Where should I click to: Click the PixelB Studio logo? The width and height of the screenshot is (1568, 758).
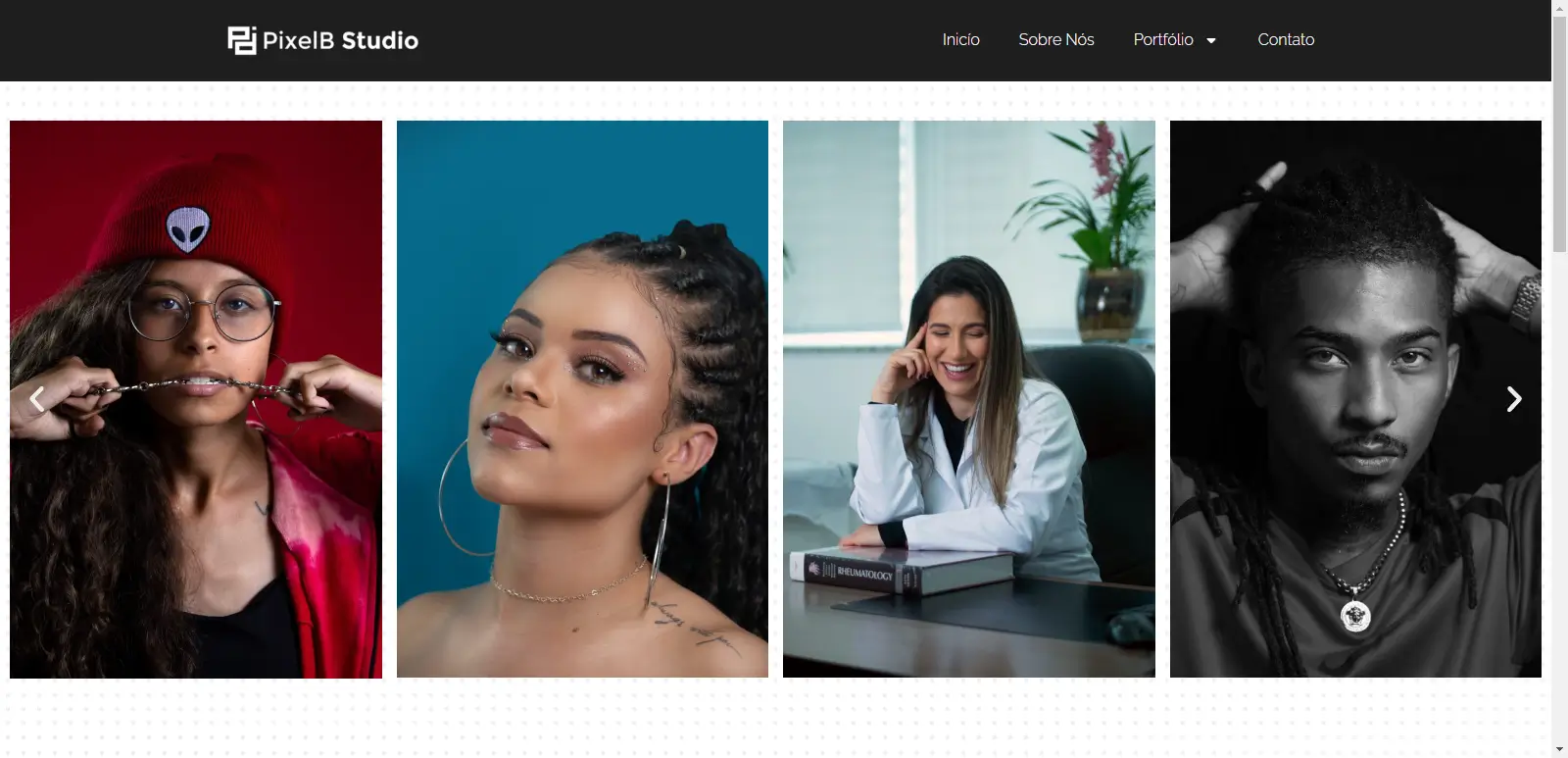click(x=322, y=40)
